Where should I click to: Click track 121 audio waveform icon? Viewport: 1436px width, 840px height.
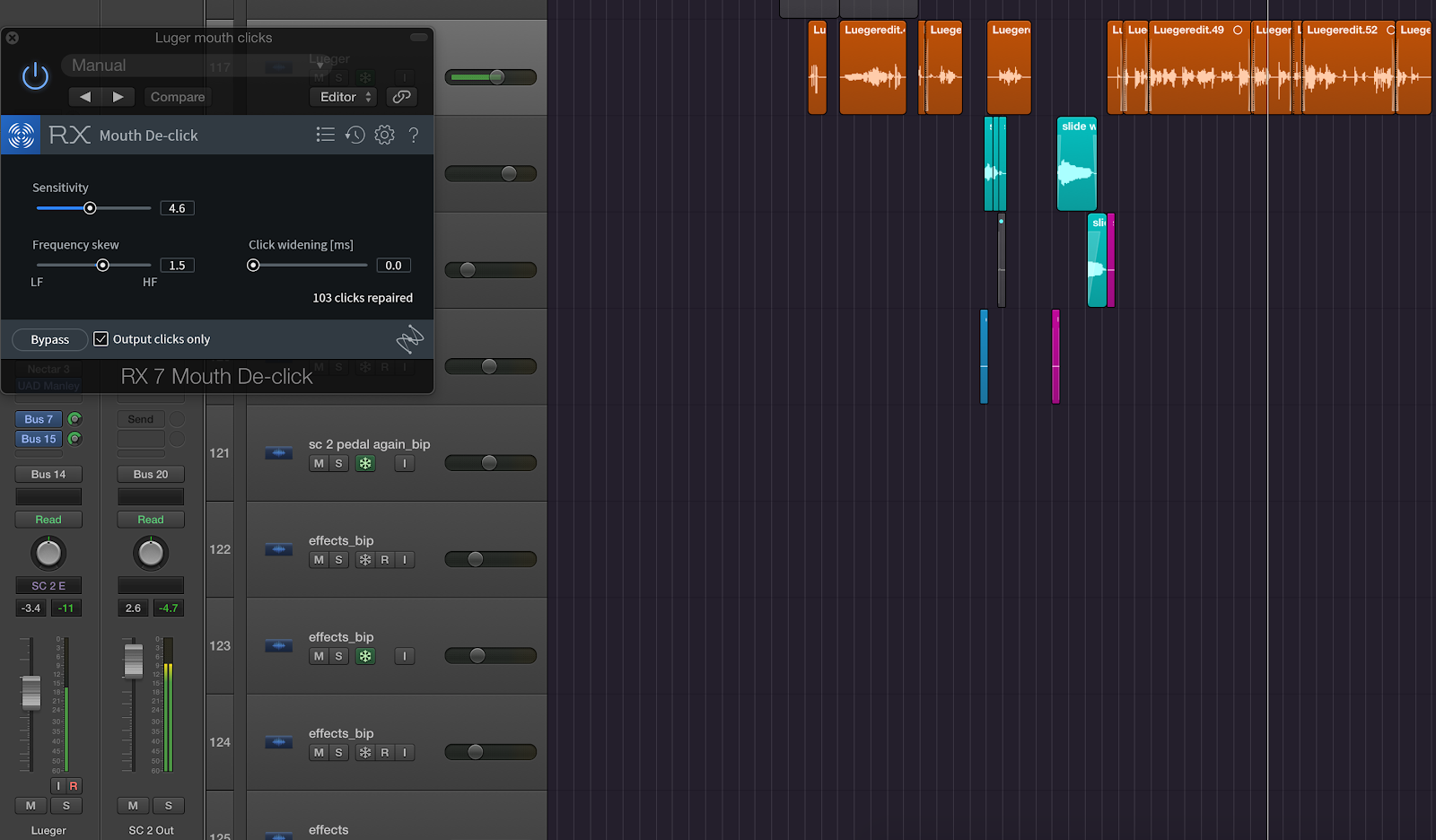click(x=279, y=453)
